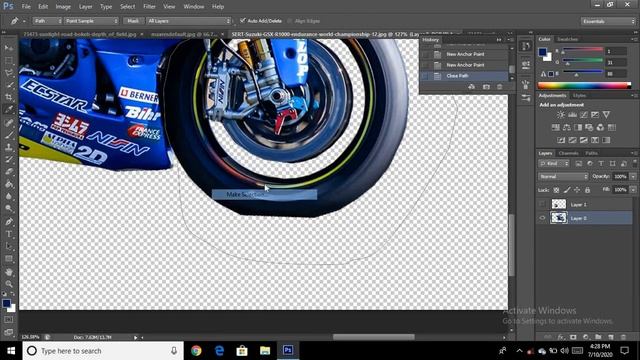Switch to the Channels tab

pyautogui.click(x=569, y=153)
